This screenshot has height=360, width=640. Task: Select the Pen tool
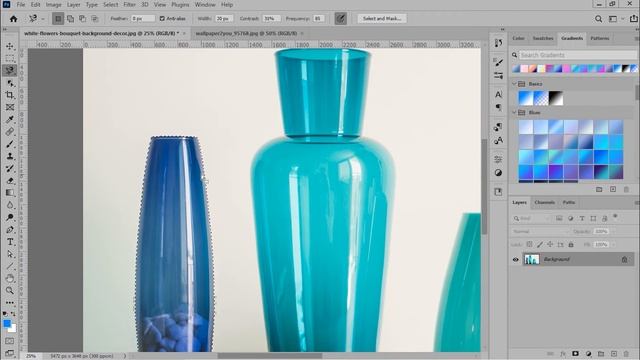[x=10, y=230]
